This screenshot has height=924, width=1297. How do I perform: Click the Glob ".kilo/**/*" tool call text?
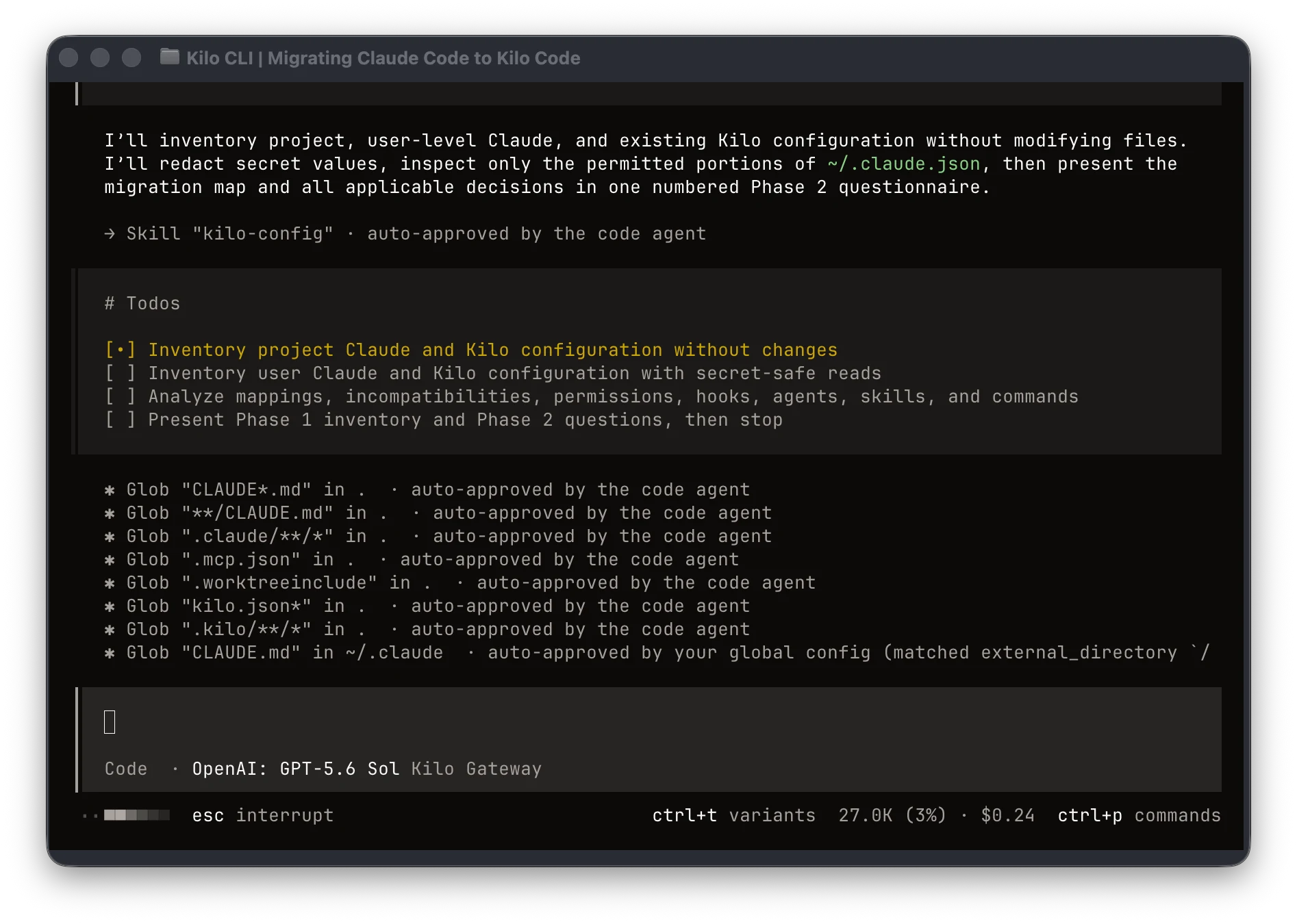point(438,630)
